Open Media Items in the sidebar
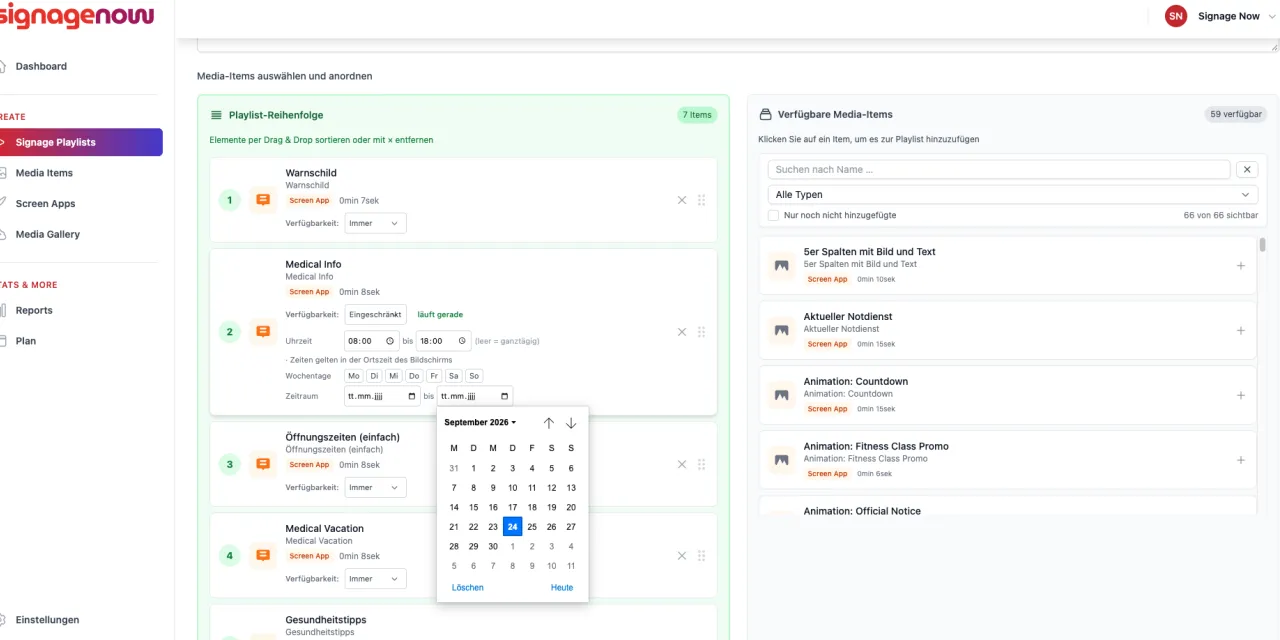The image size is (1280, 640). click(44, 173)
